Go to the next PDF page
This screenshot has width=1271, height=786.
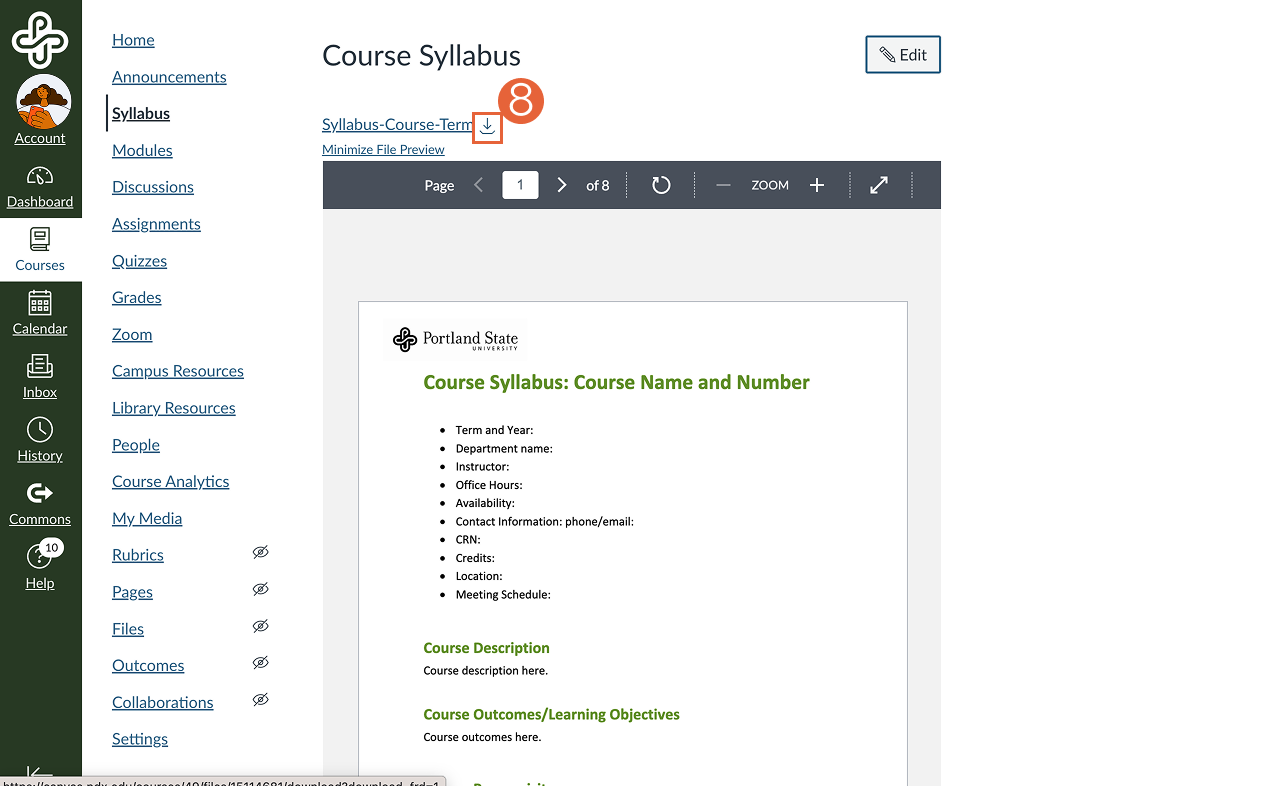pos(561,185)
